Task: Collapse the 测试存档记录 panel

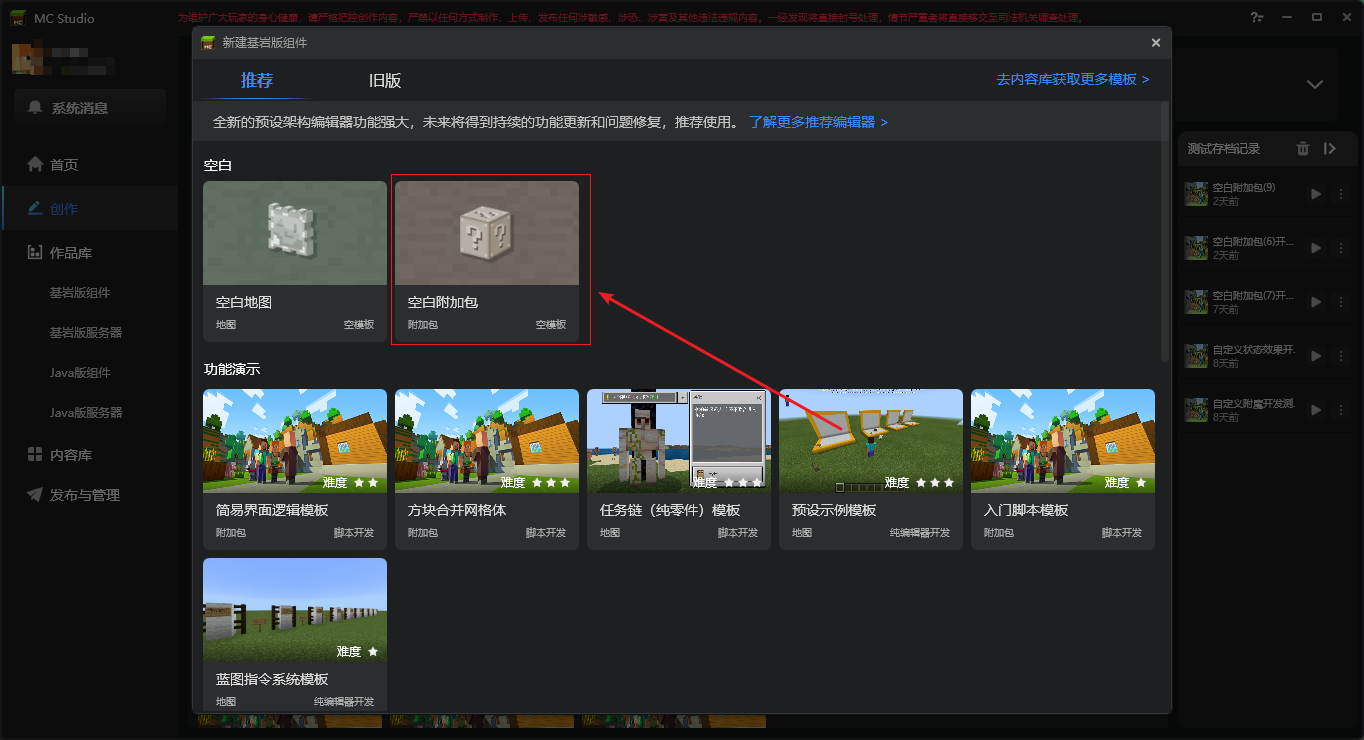Action: [x=1330, y=149]
